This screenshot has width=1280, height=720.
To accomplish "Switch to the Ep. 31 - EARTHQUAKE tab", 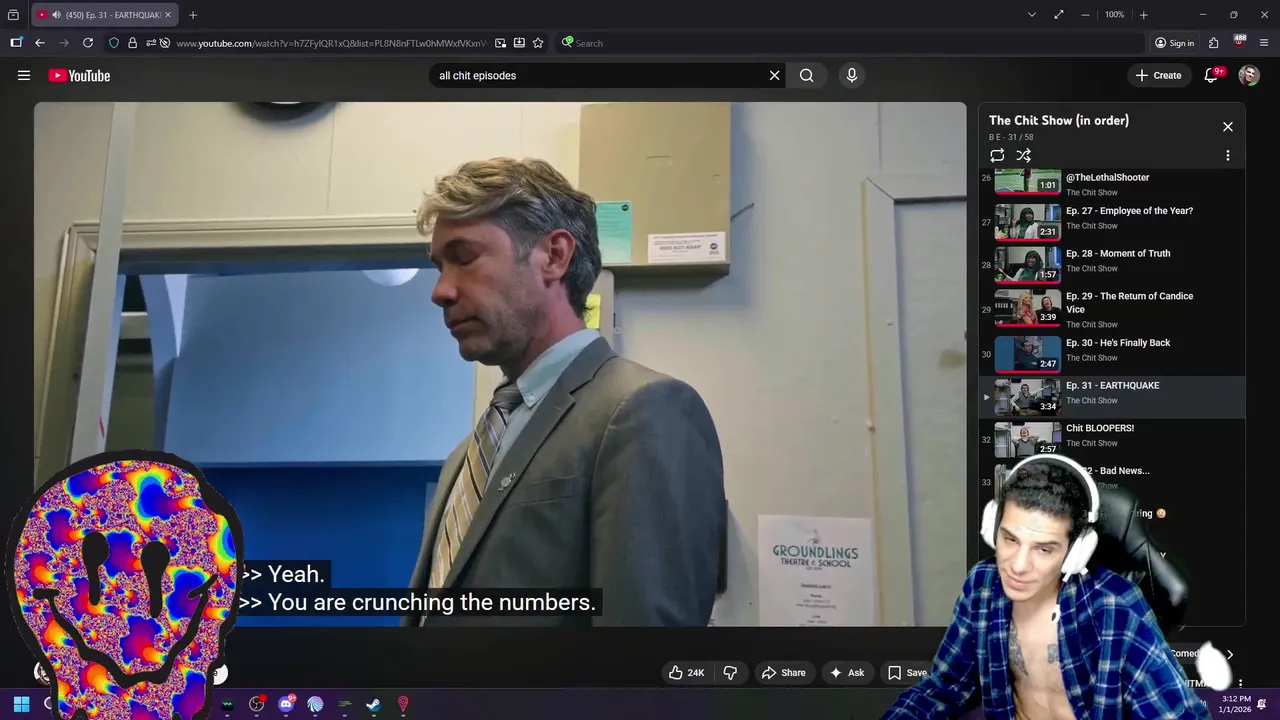I will click(105, 15).
